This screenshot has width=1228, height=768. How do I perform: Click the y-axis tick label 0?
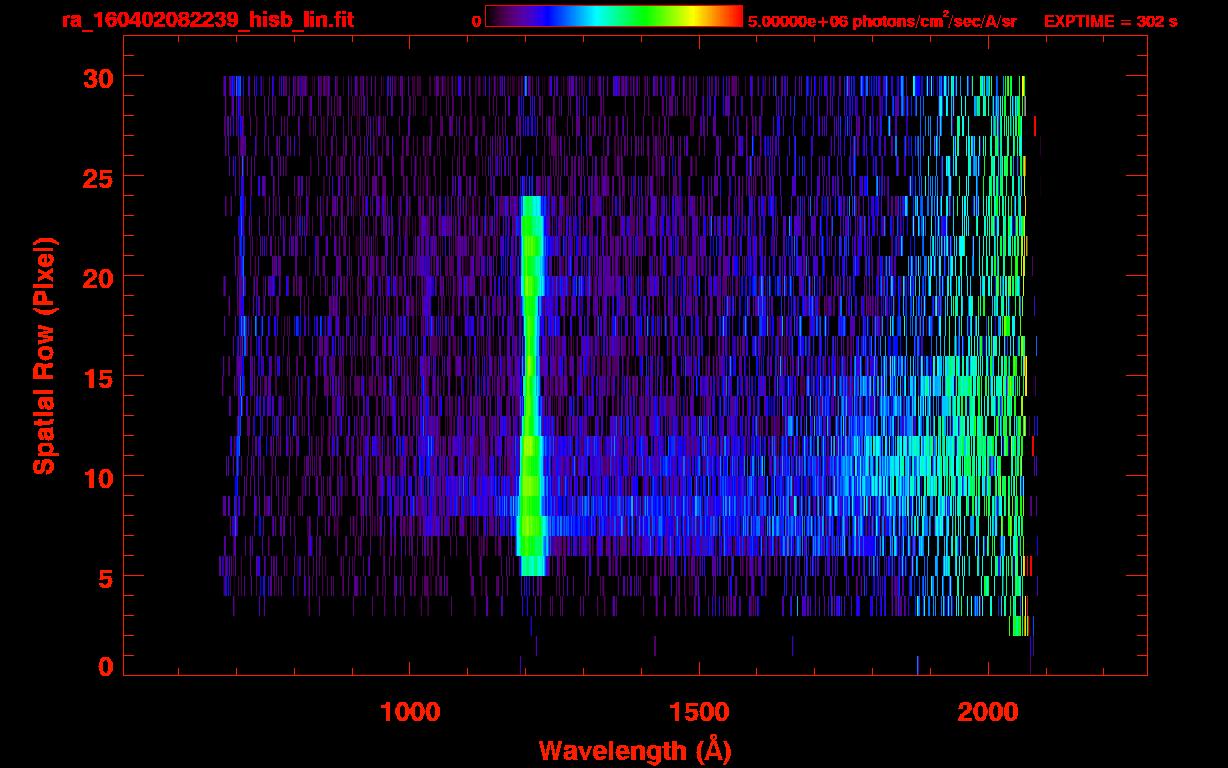click(x=106, y=667)
